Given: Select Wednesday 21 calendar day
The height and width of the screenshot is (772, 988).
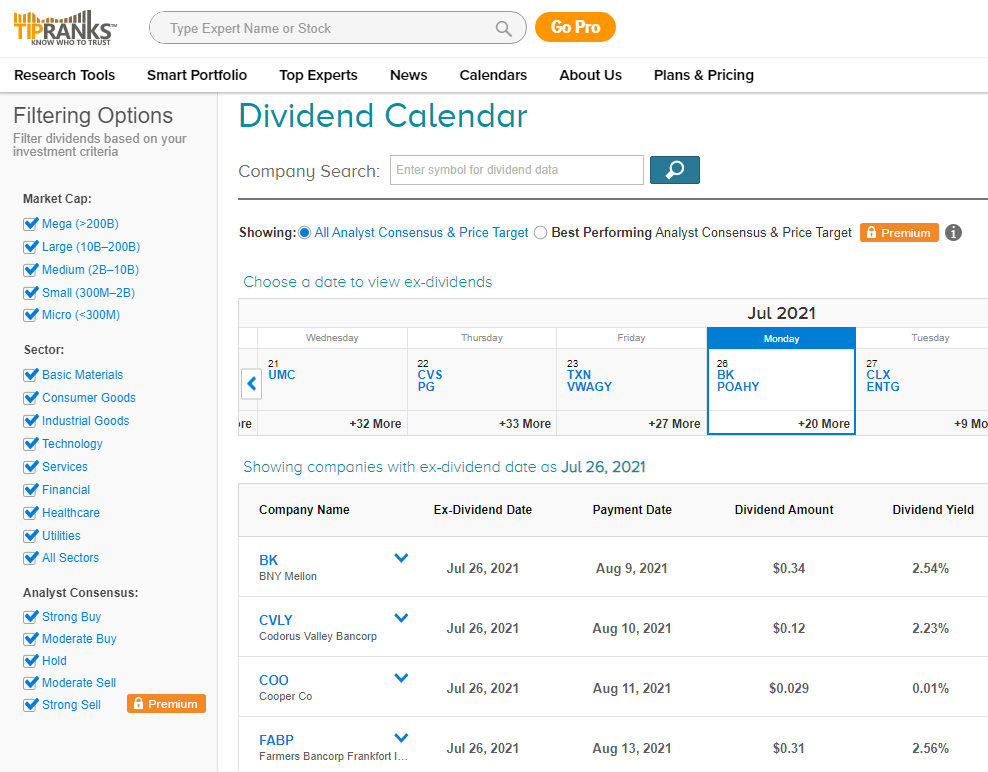Looking at the screenshot, I should [332, 381].
